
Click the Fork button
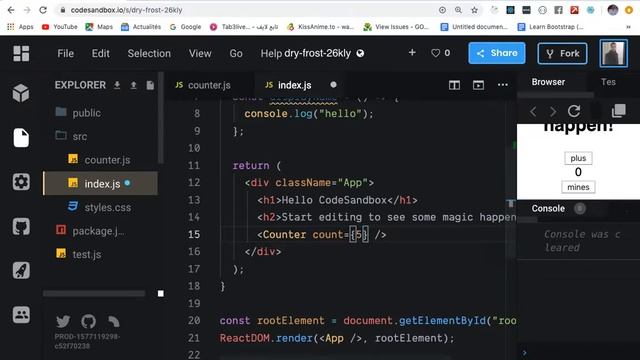[562, 53]
